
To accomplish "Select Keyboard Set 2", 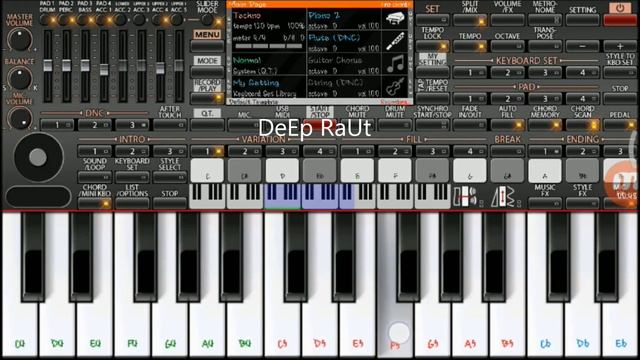I will (507, 72).
